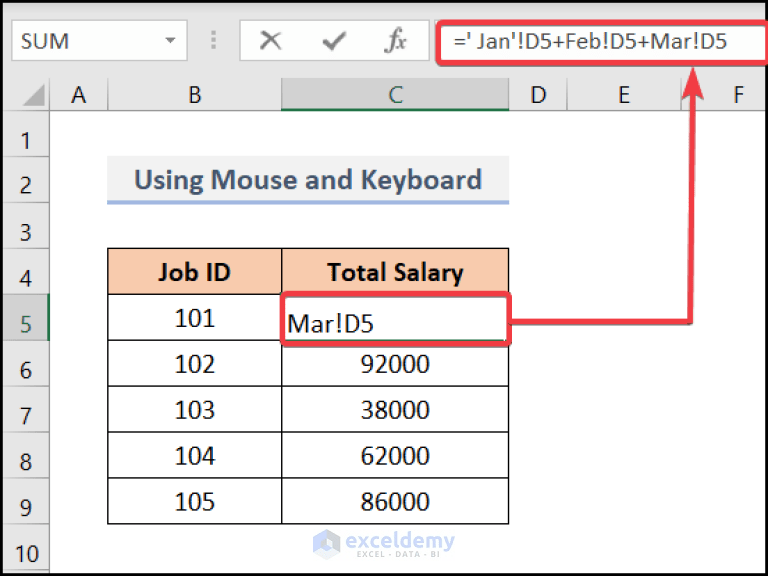
Task: Select the cell containing 103
Action: pyautogui.click(x=194, y=409)
